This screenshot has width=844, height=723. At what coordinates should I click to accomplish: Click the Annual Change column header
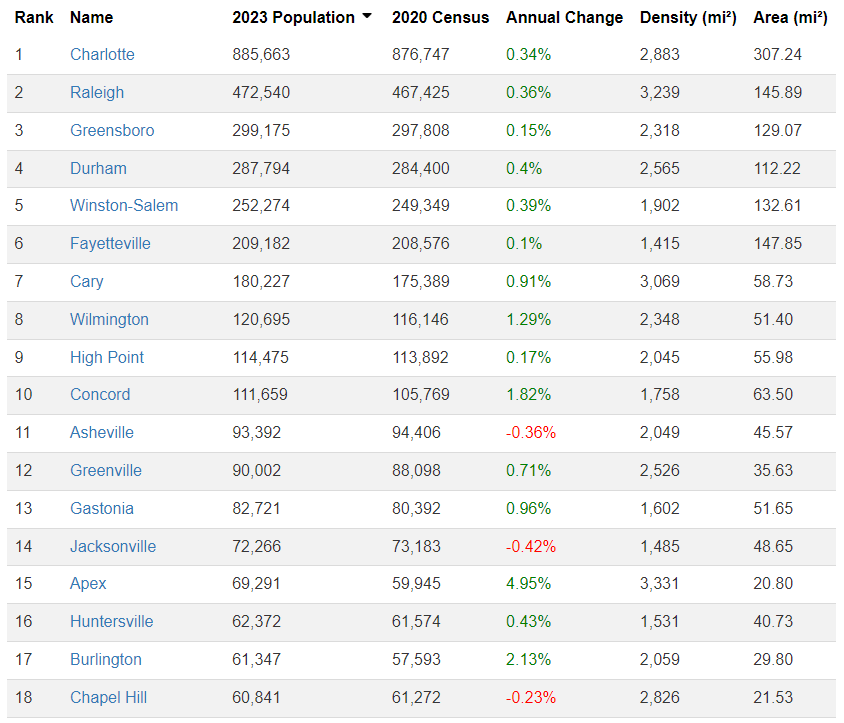pyautogui.click(x=564, y=17)
